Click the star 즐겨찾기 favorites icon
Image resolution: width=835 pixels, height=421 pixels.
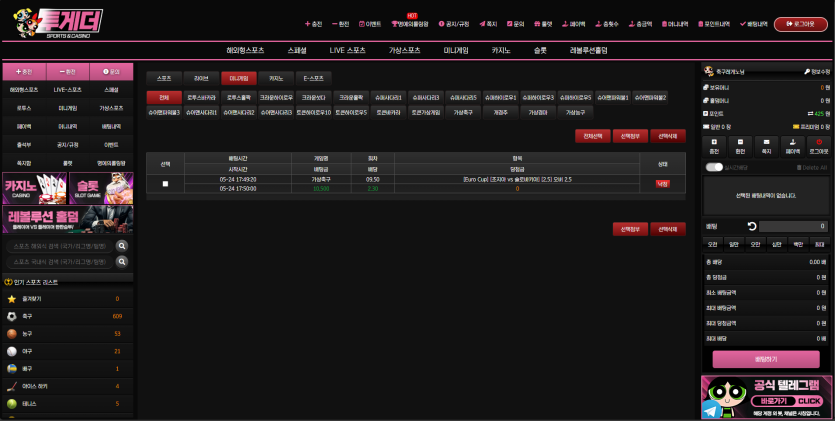click(x=12, y=299)
